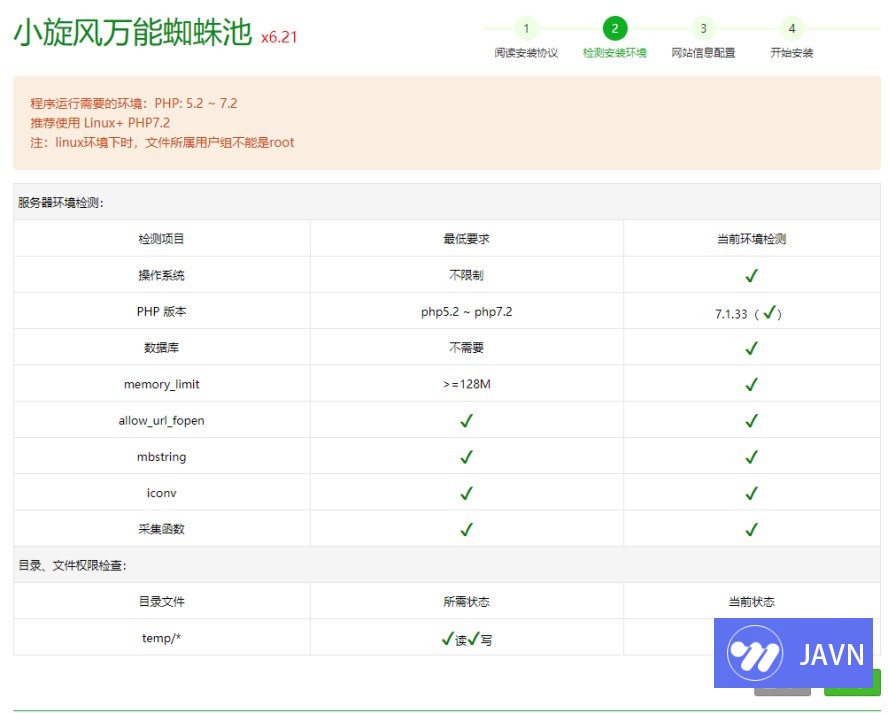Click mbstring minimum-requirement checkmark
Image resolution: width=888 pixels, height=713 pixels.
pos(466,457)
